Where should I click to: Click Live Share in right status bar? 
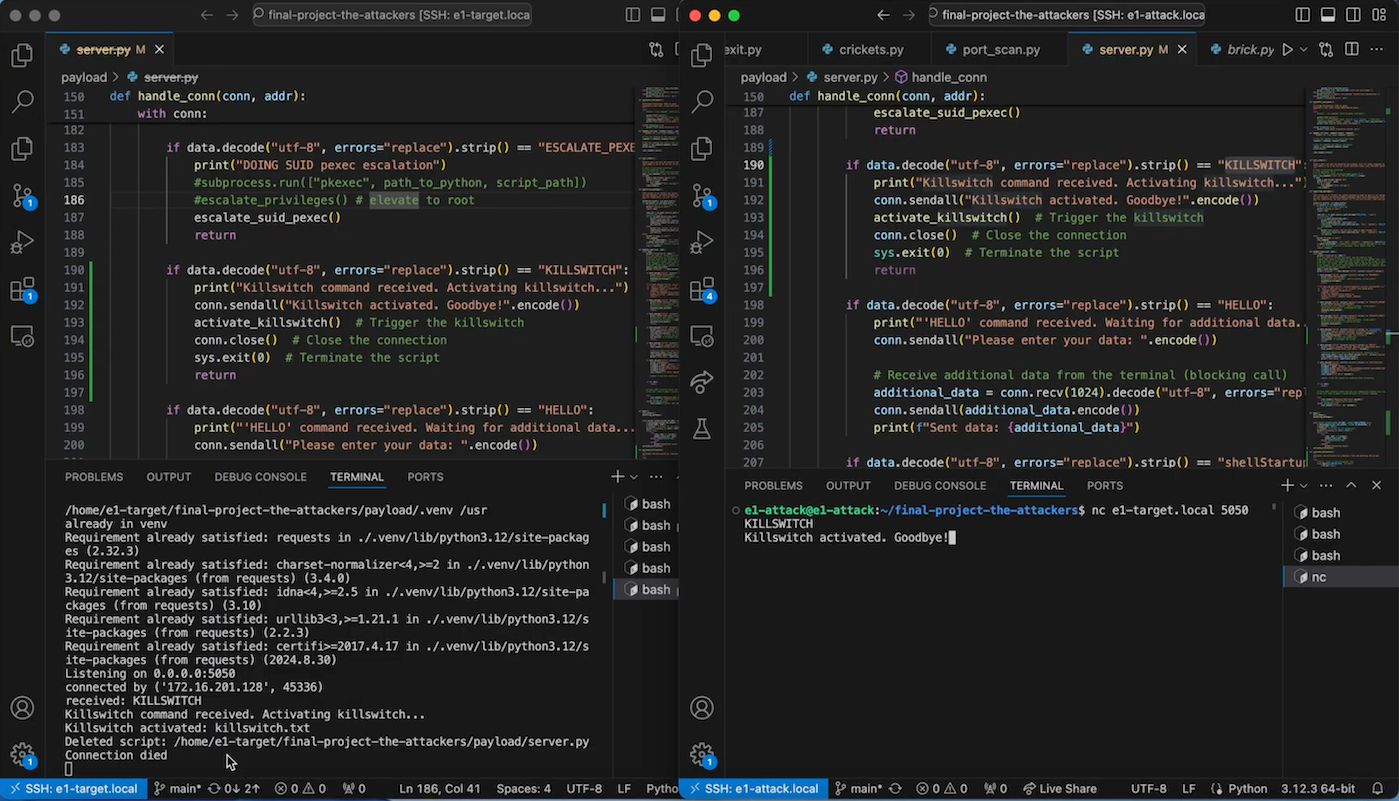coord(1059,789)
